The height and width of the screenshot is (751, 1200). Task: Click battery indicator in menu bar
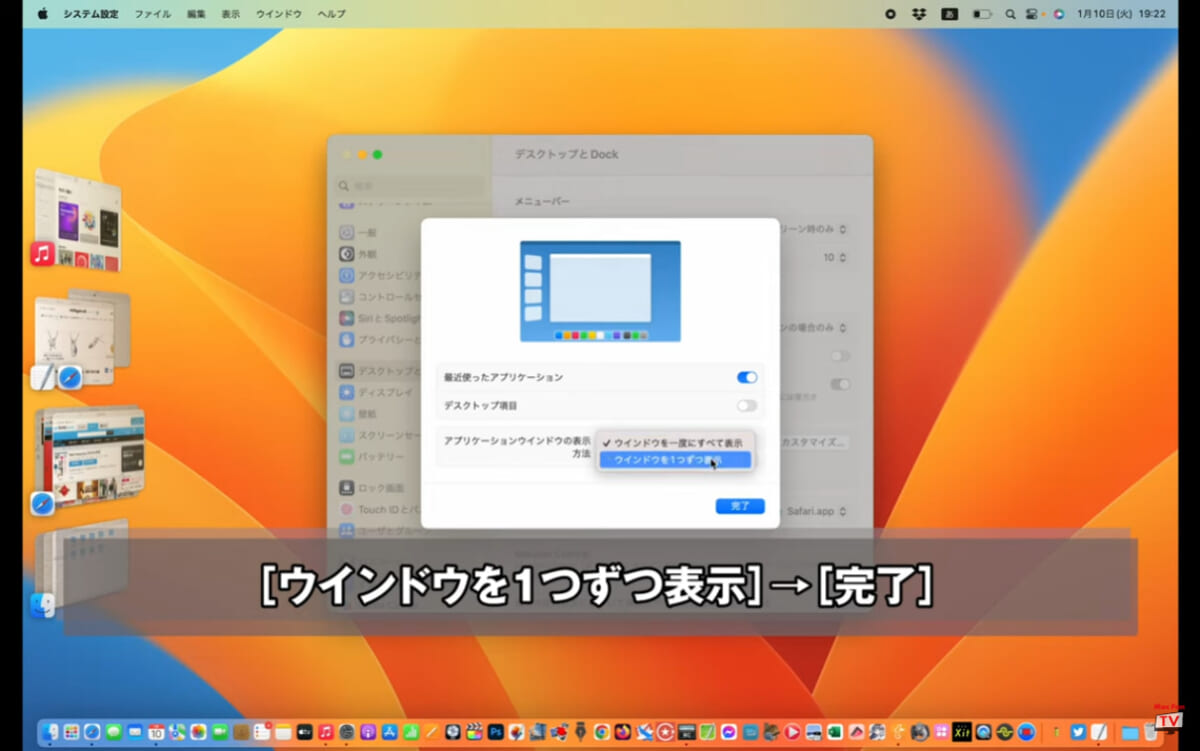coord(982,14)
